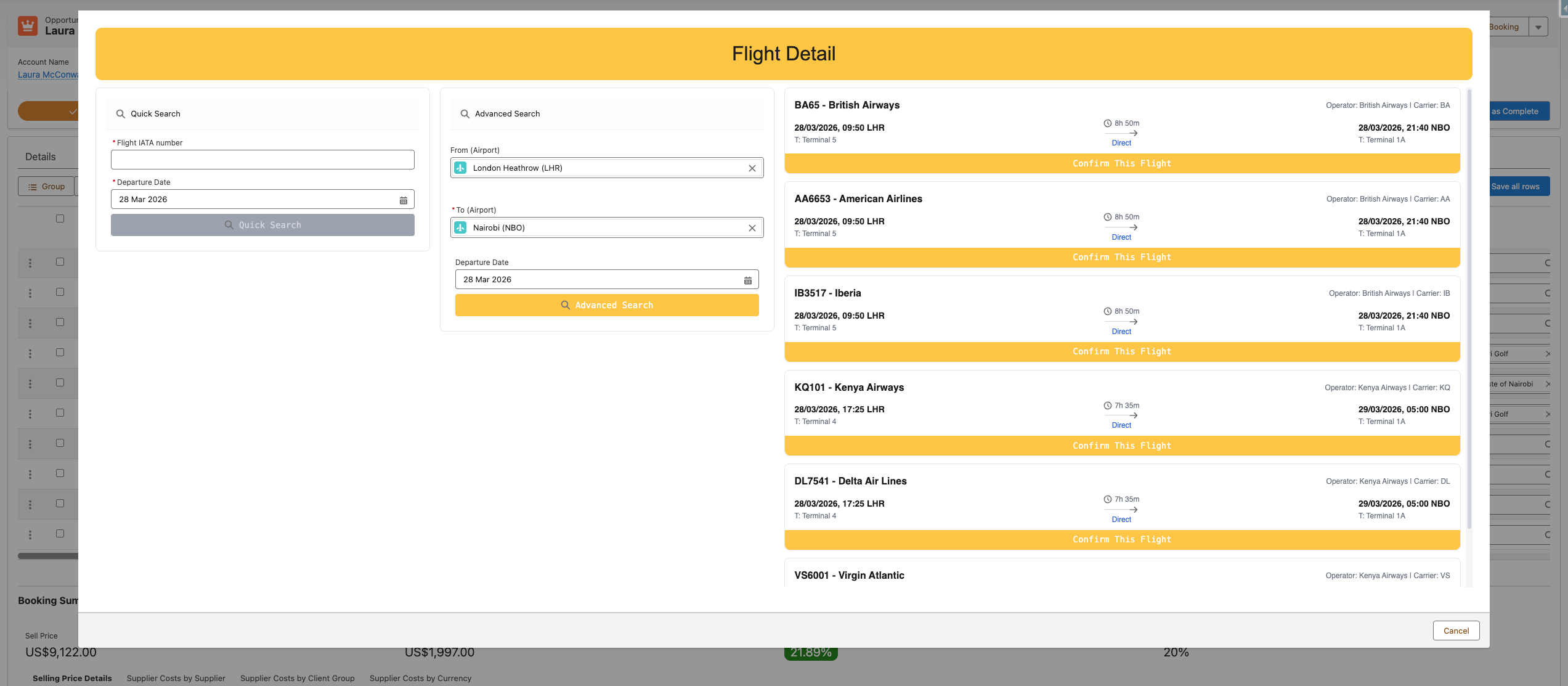Tick the select-all rows checkbox
The width and height of the screenshot is (1568, 686).
pos(60,218)
